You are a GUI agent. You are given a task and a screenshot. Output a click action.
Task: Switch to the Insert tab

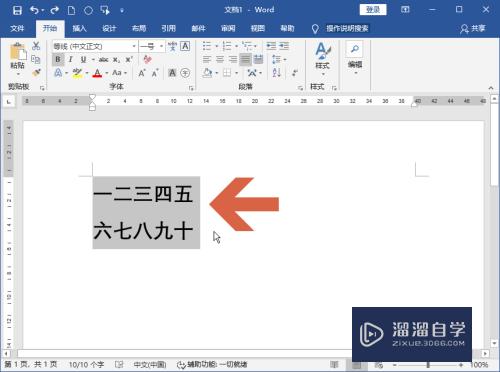point(79,28)
